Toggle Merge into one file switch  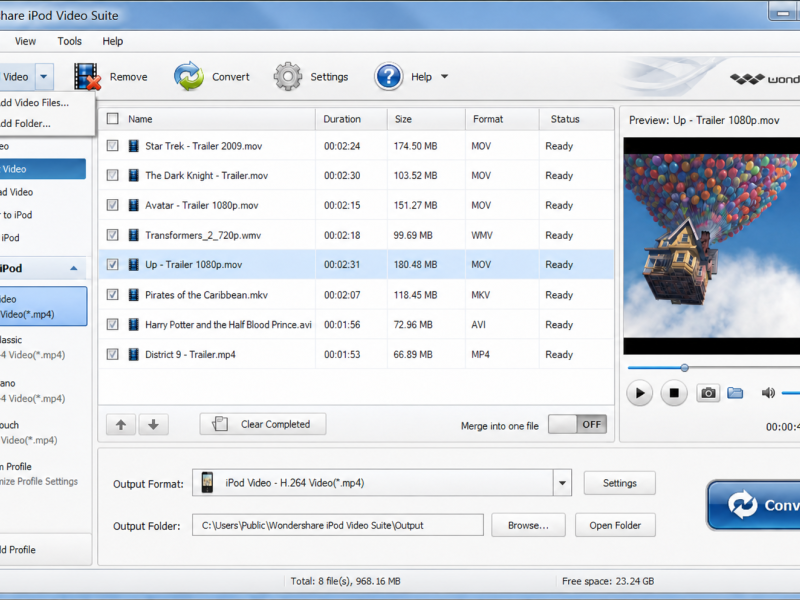(578, 424)
